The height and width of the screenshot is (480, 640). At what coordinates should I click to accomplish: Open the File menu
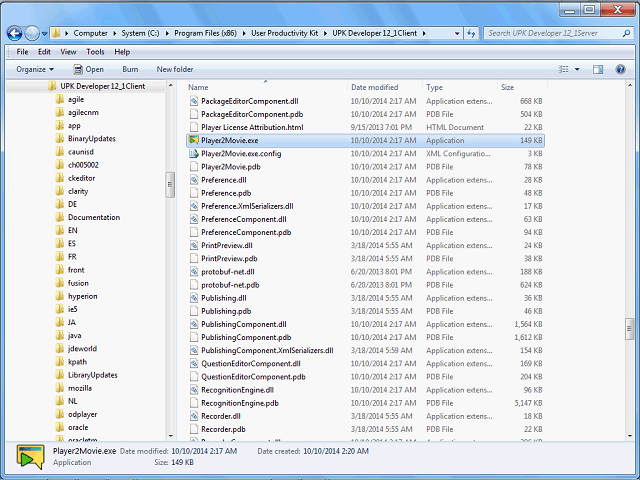coord(22,52)
